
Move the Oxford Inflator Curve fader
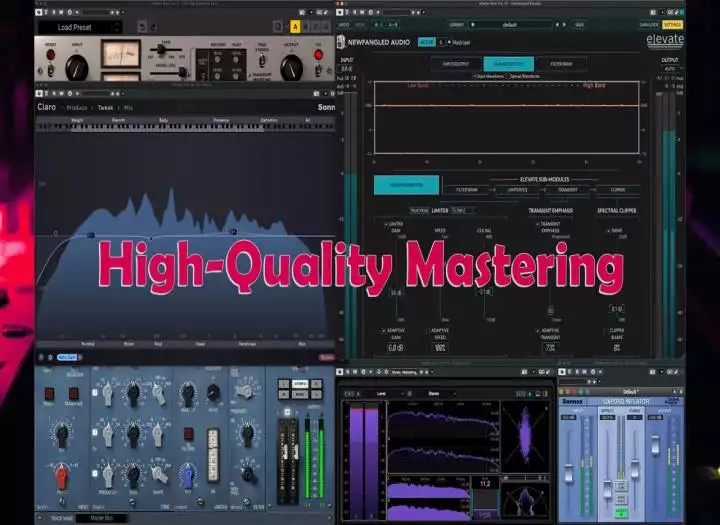pyautogui.click(x=635, y=469)
